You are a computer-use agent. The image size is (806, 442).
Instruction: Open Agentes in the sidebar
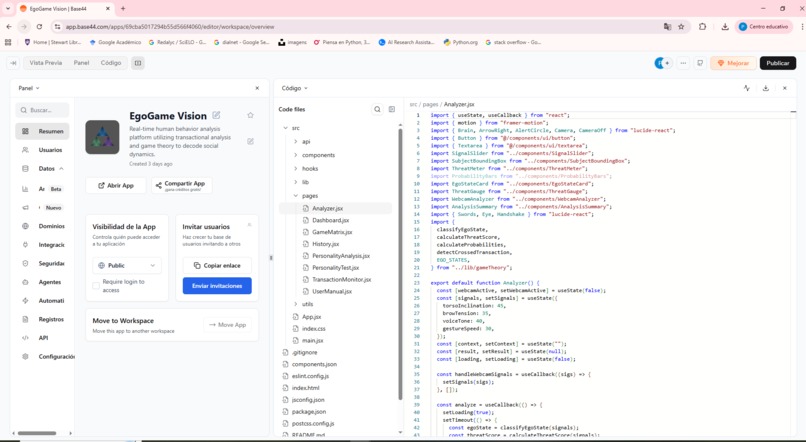42,282
